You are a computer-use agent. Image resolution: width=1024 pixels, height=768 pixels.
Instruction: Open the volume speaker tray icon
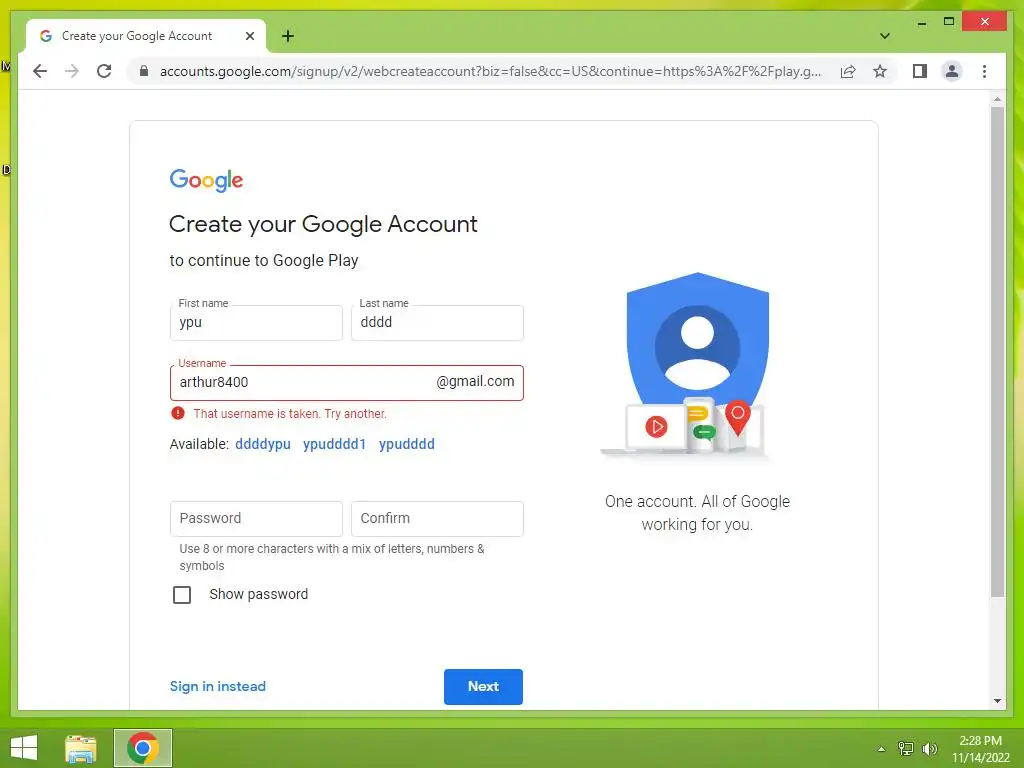(929, 749)
